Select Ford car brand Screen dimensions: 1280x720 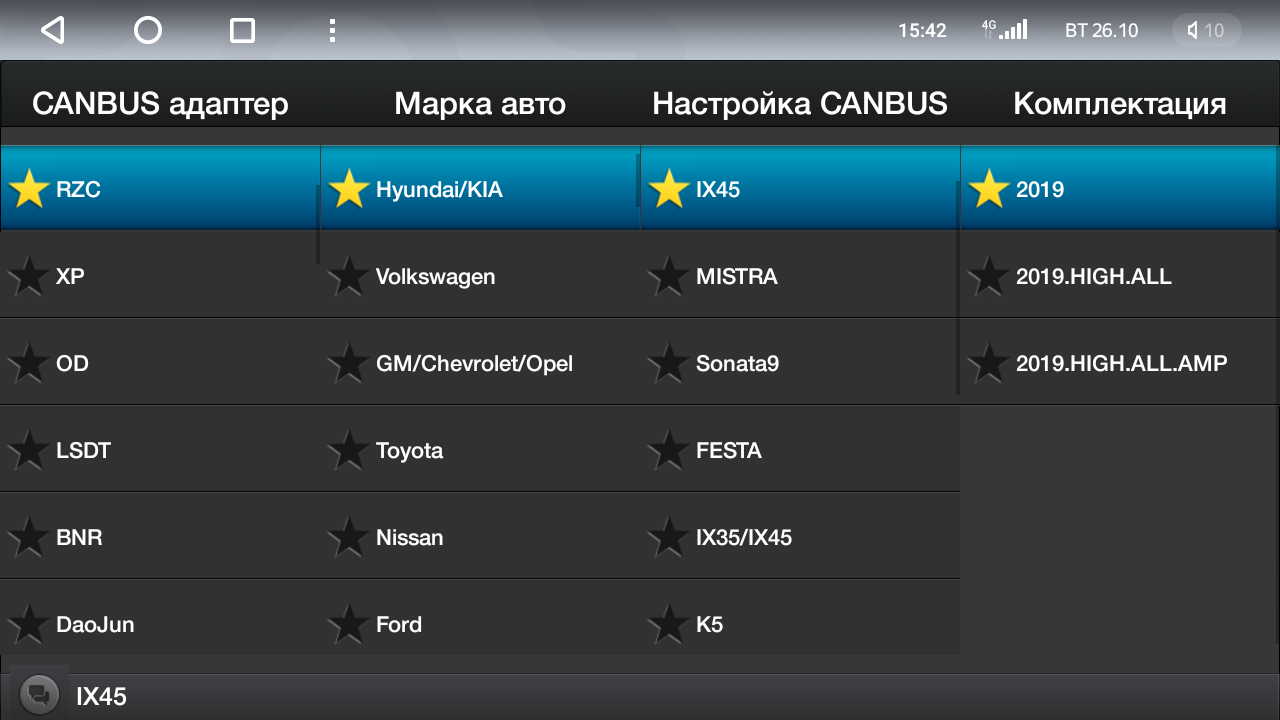click(x=480, y=618)
